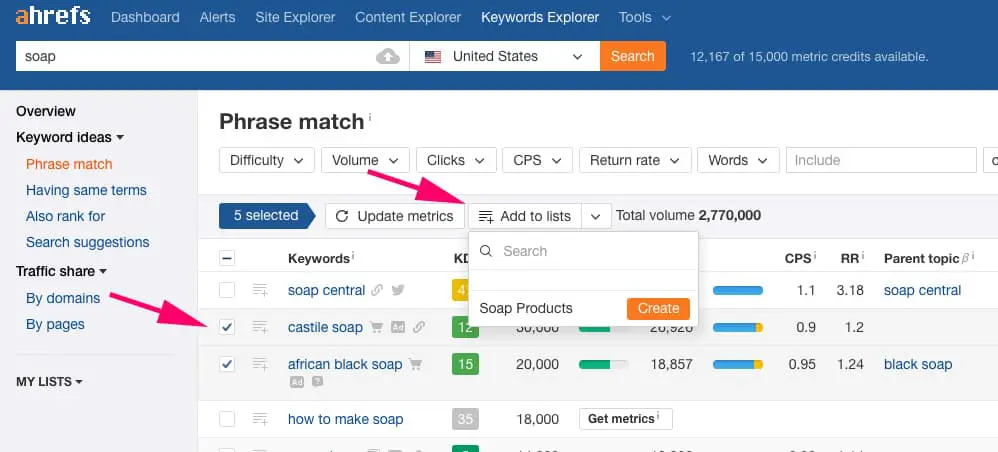Expand MY LISTS section
998x452 pixels.
(x=50, y=382)
